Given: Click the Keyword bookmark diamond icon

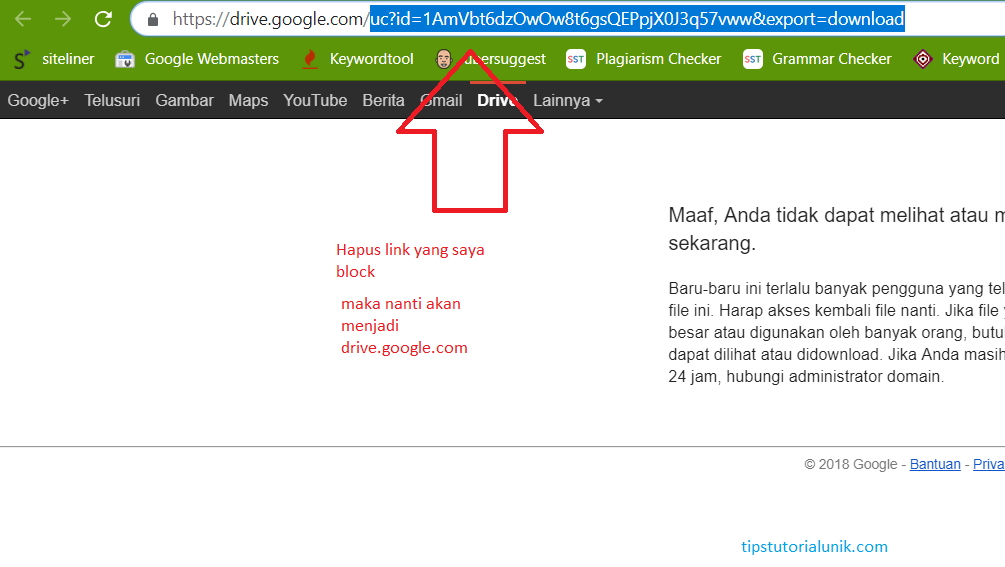Looking at the screenshot, I should [922, 60].
